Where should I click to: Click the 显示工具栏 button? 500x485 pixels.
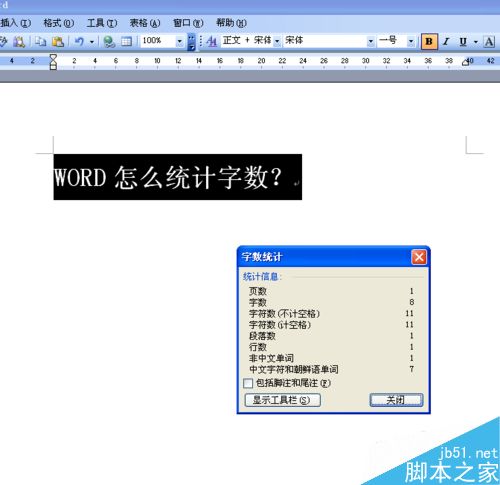[283, 400]
